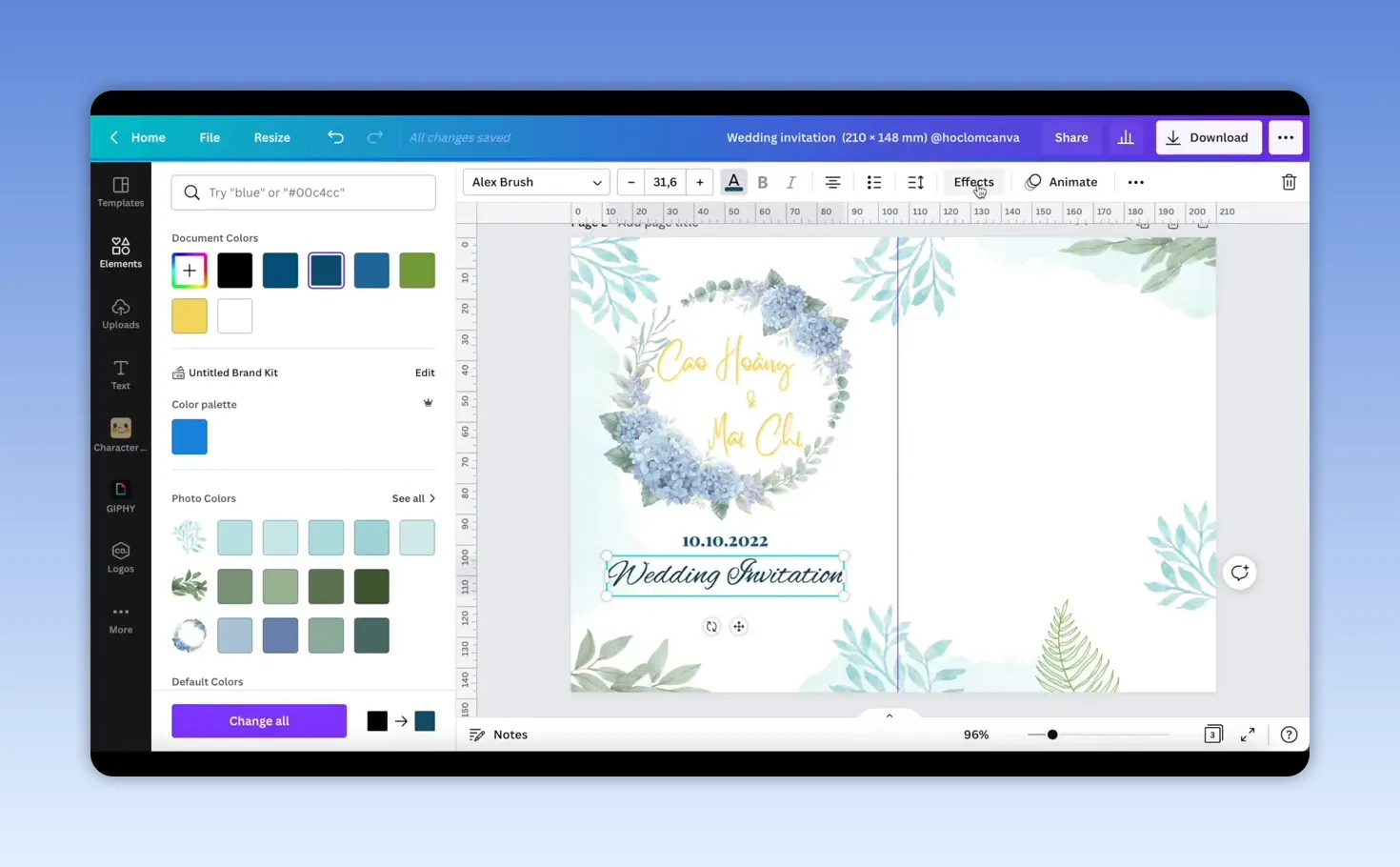Show More sidebar apps

tap(121, 619)
